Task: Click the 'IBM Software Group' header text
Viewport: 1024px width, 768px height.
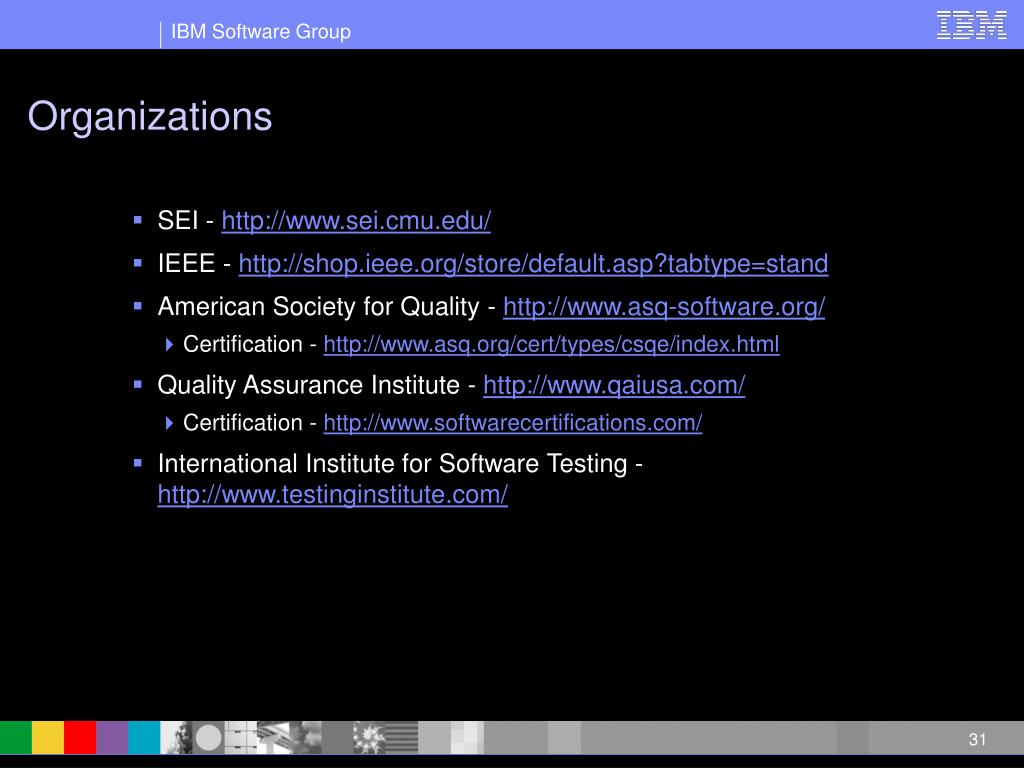Action: point(261,31)
